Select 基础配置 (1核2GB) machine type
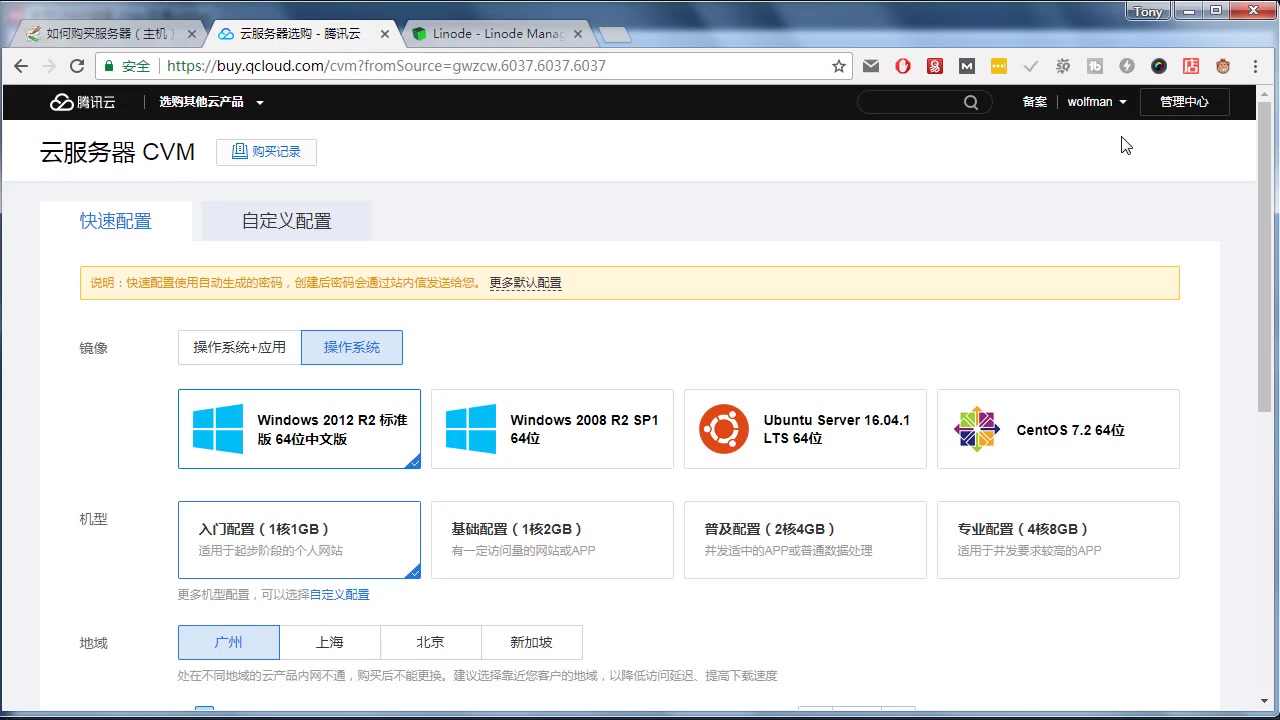 (x=552, y=540)
